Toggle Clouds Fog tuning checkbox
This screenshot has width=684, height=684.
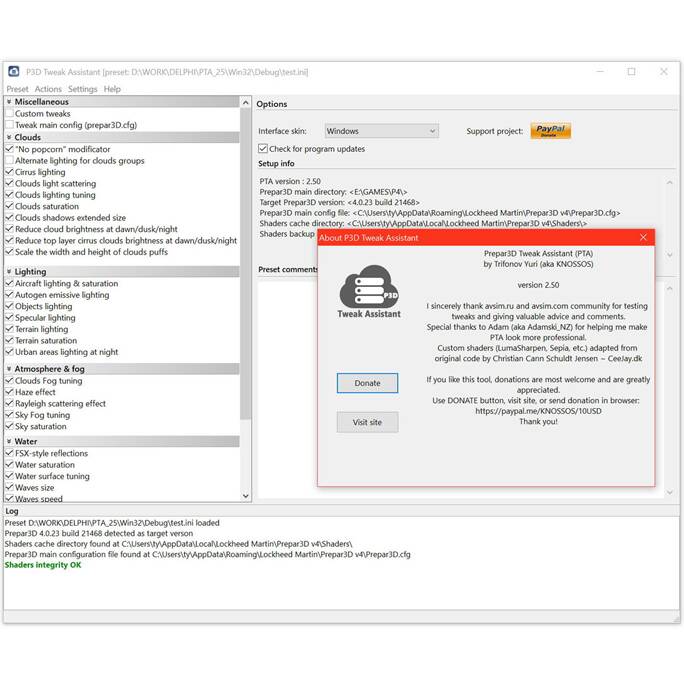coord(10,380)
